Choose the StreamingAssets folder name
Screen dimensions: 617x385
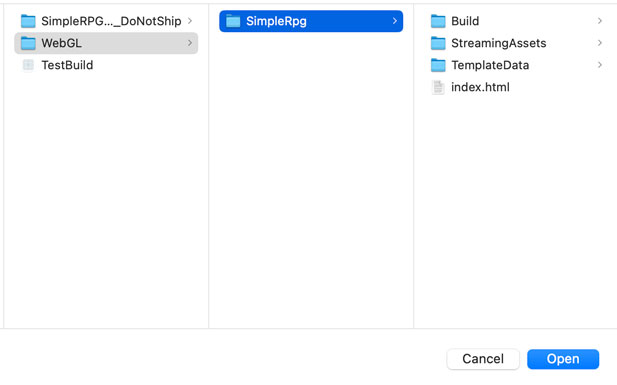click(499, 43)
